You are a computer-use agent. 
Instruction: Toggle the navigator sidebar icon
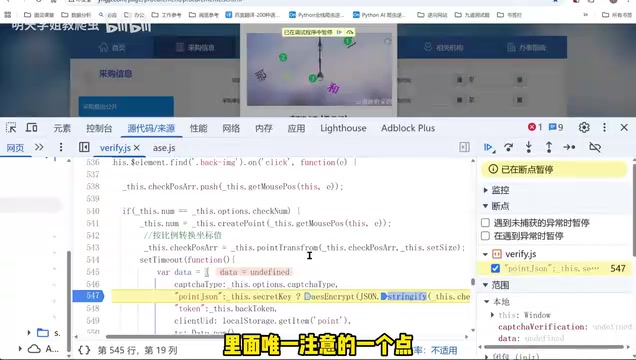pos(84,147)
